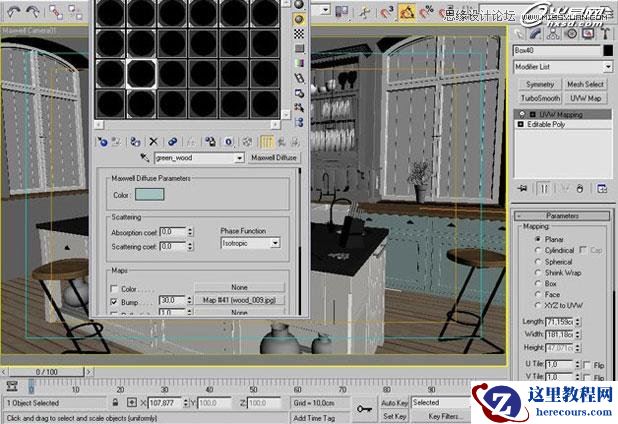Select the Unlink Selection tool

point(75,12)
